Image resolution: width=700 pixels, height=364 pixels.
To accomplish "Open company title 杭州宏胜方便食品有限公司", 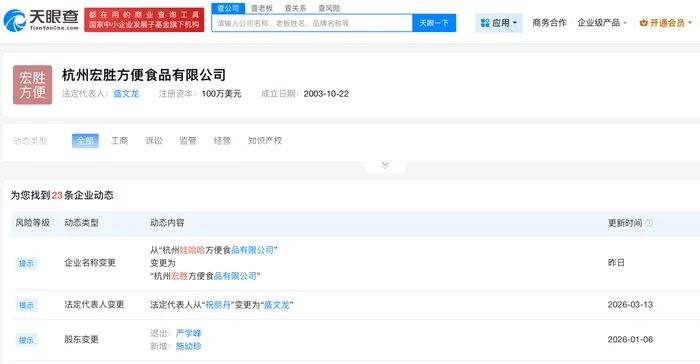I will pos(144,75).
